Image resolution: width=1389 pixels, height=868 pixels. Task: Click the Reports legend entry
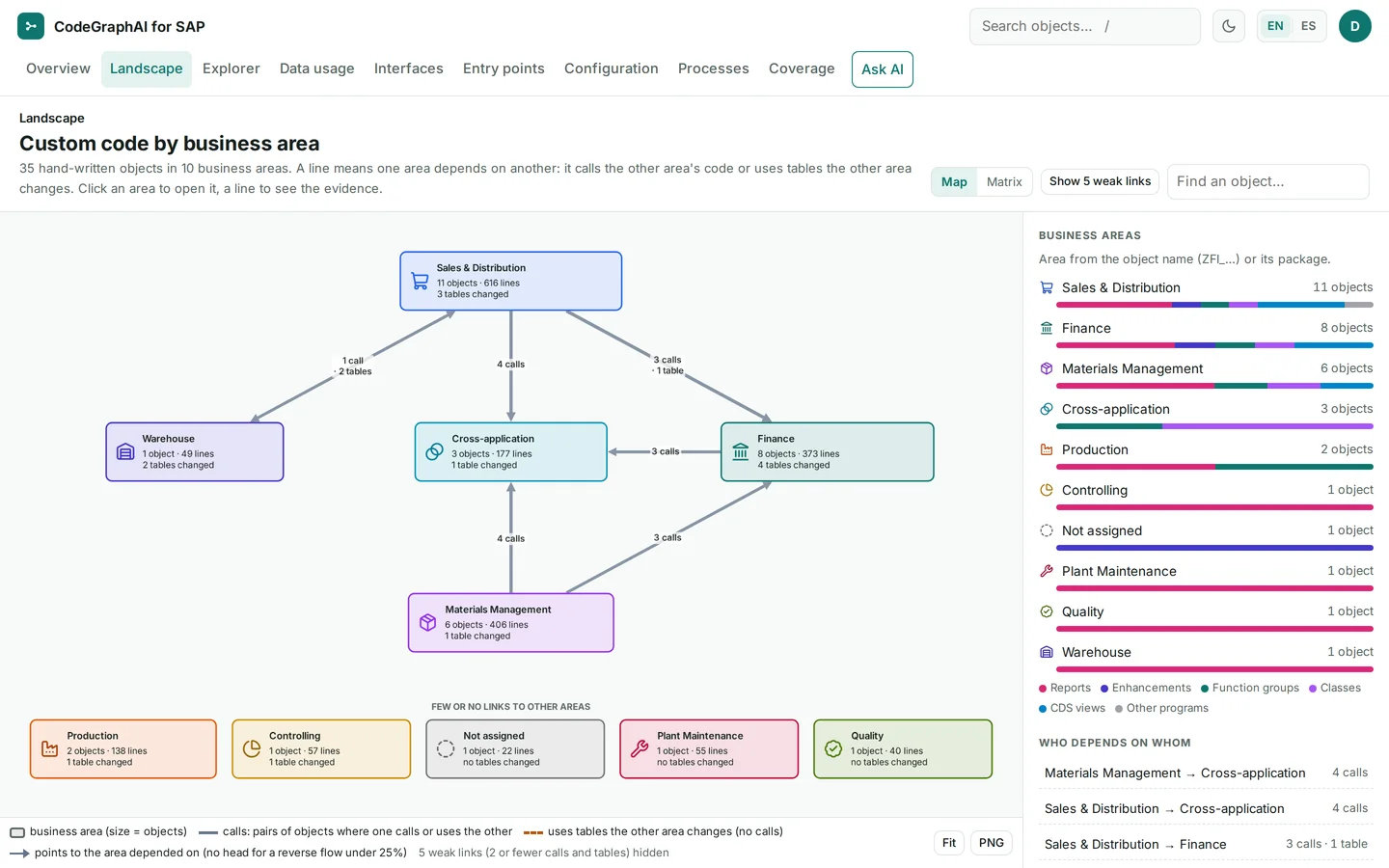[1065, 688]
